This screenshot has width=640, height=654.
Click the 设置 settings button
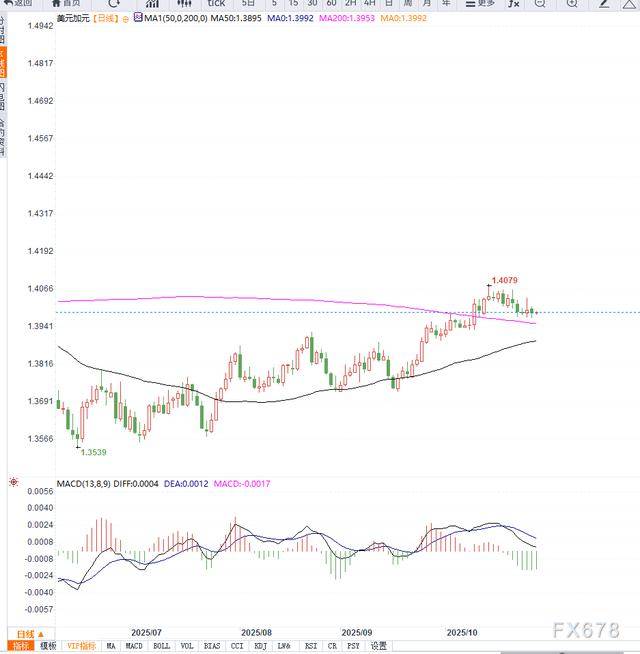pos(378,646)
